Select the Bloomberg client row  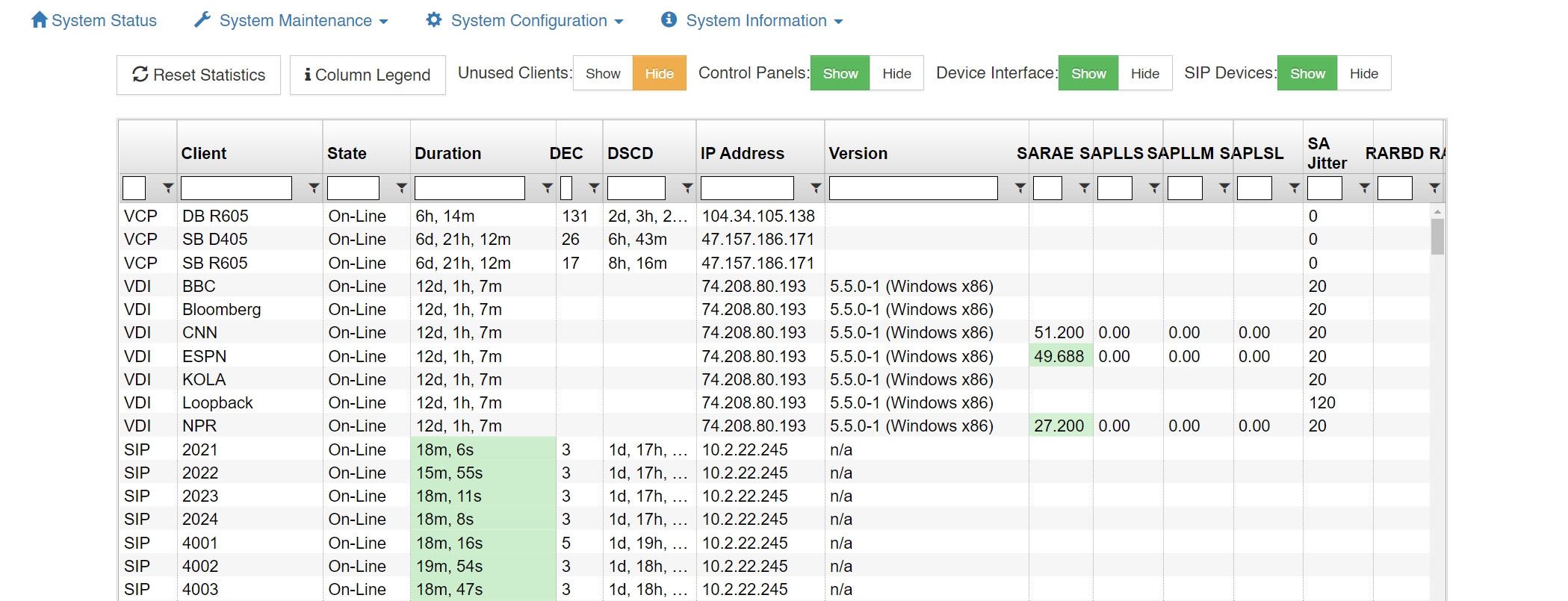[x=775, y=309]
